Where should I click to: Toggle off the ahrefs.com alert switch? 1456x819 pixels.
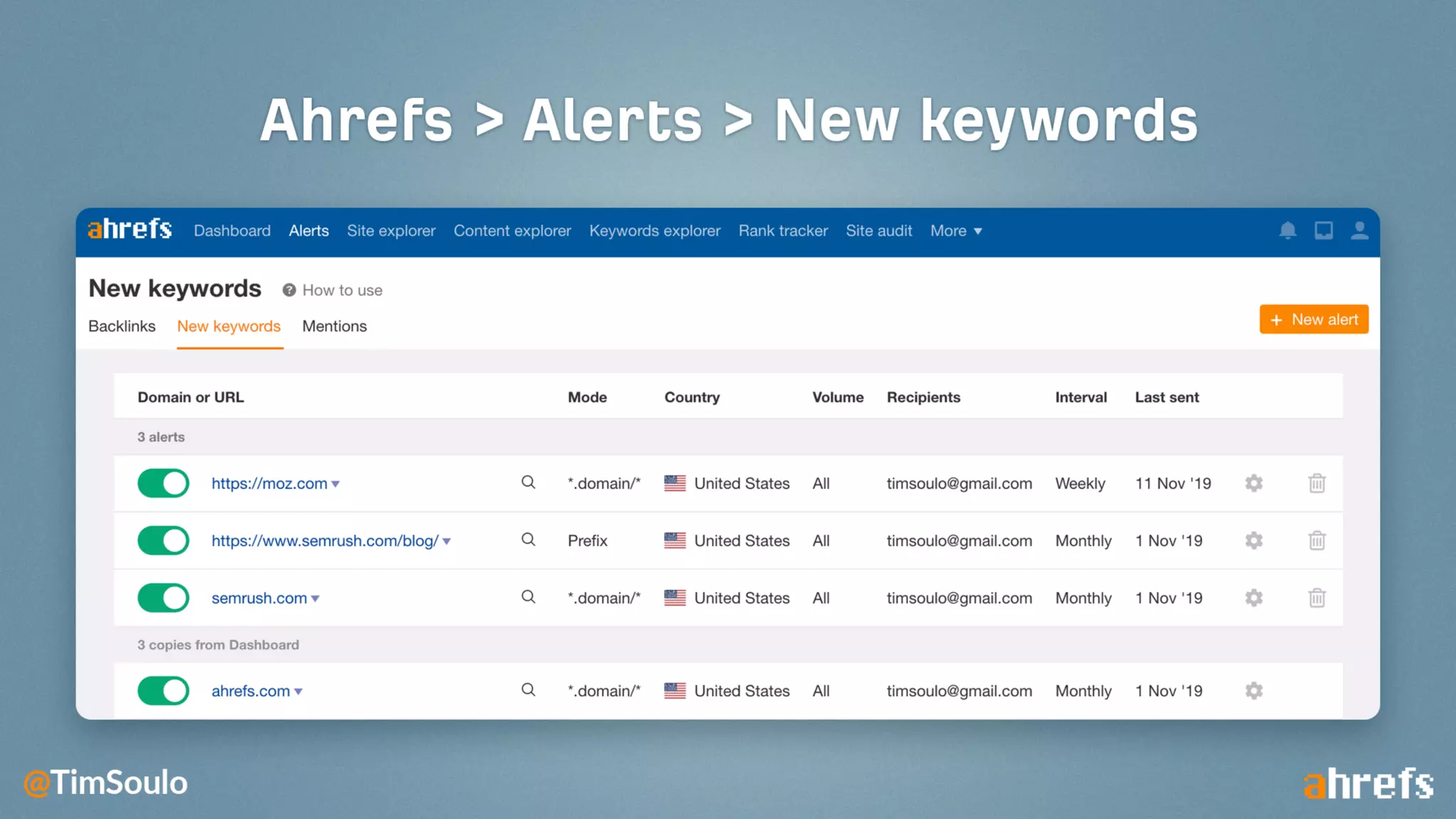[164, 691]
